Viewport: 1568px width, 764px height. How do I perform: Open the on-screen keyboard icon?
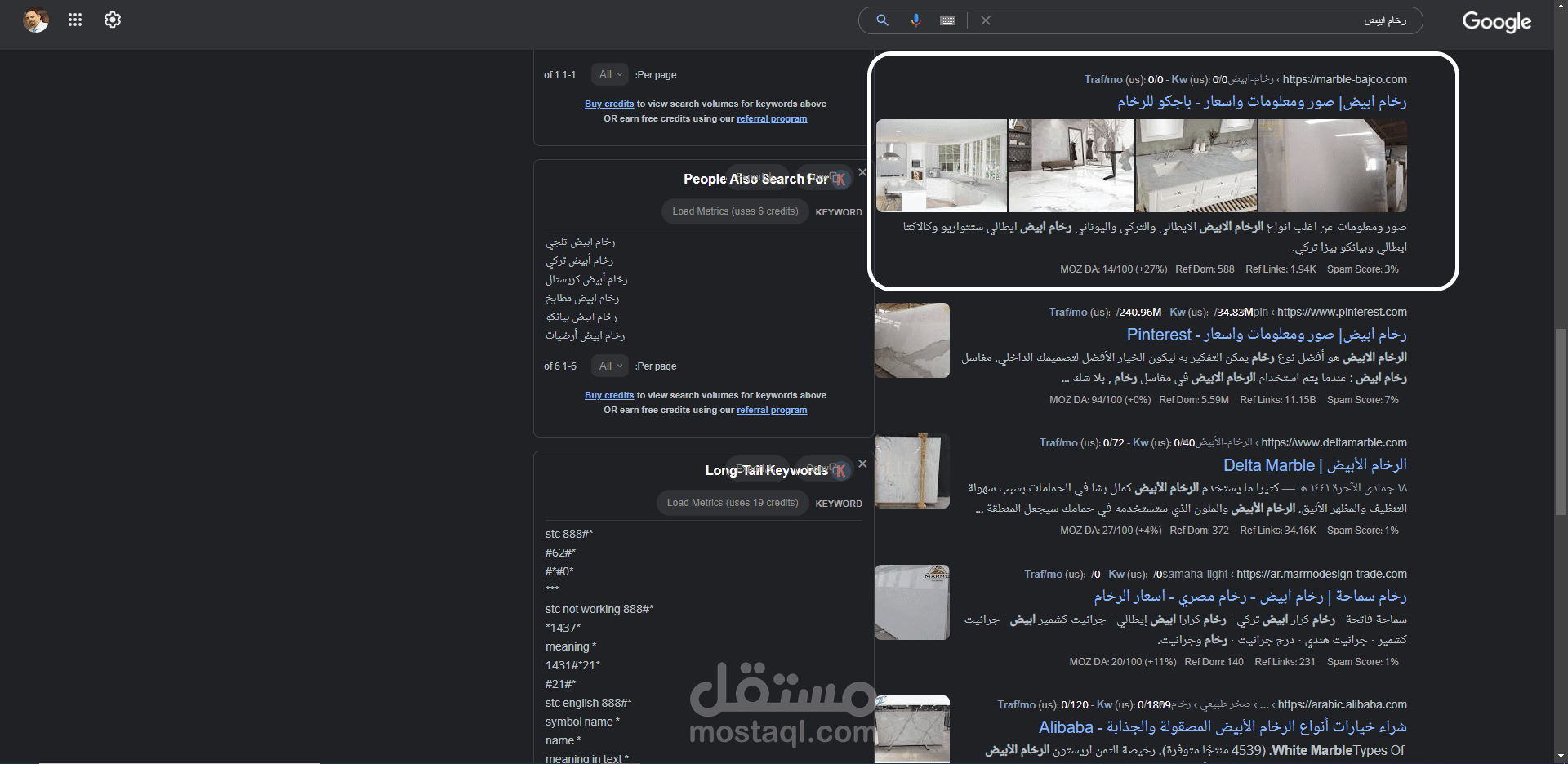pos(947,20)
